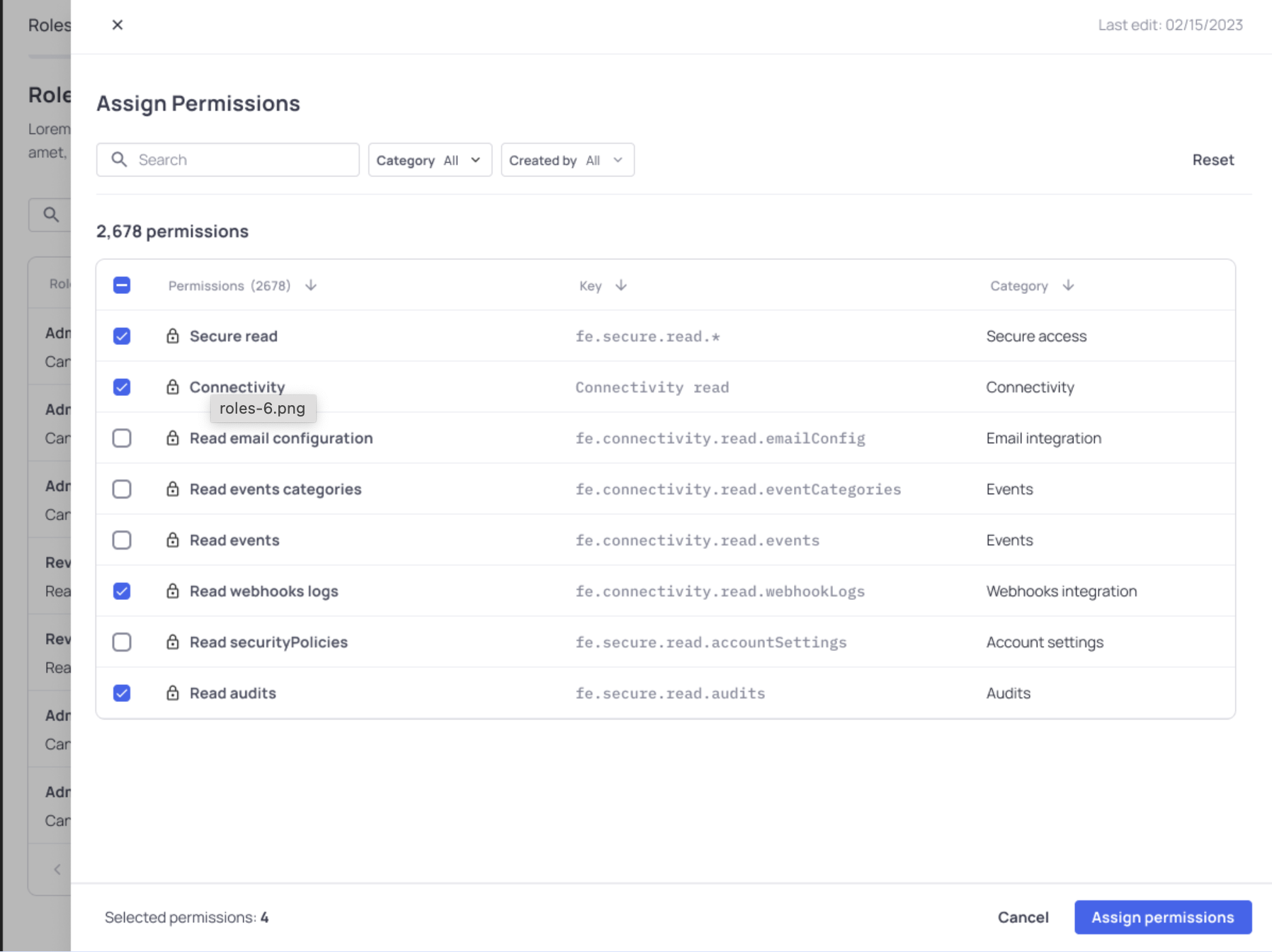Click the lock icon beside Read audits
The height and width of the screenshot is (952, 1272).
pyautogui.click(x=173, y=693)
